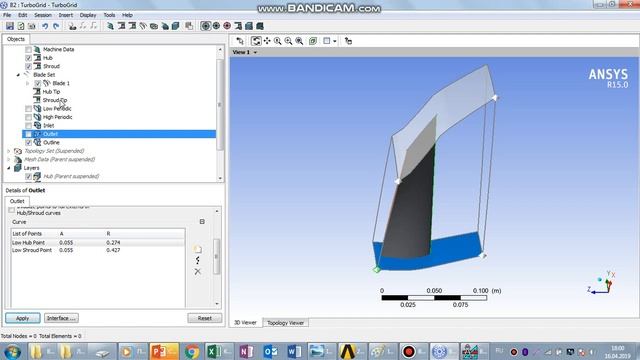Select the Low Shroud Point row
Screen dimensions: 640x360
point(98,250)
